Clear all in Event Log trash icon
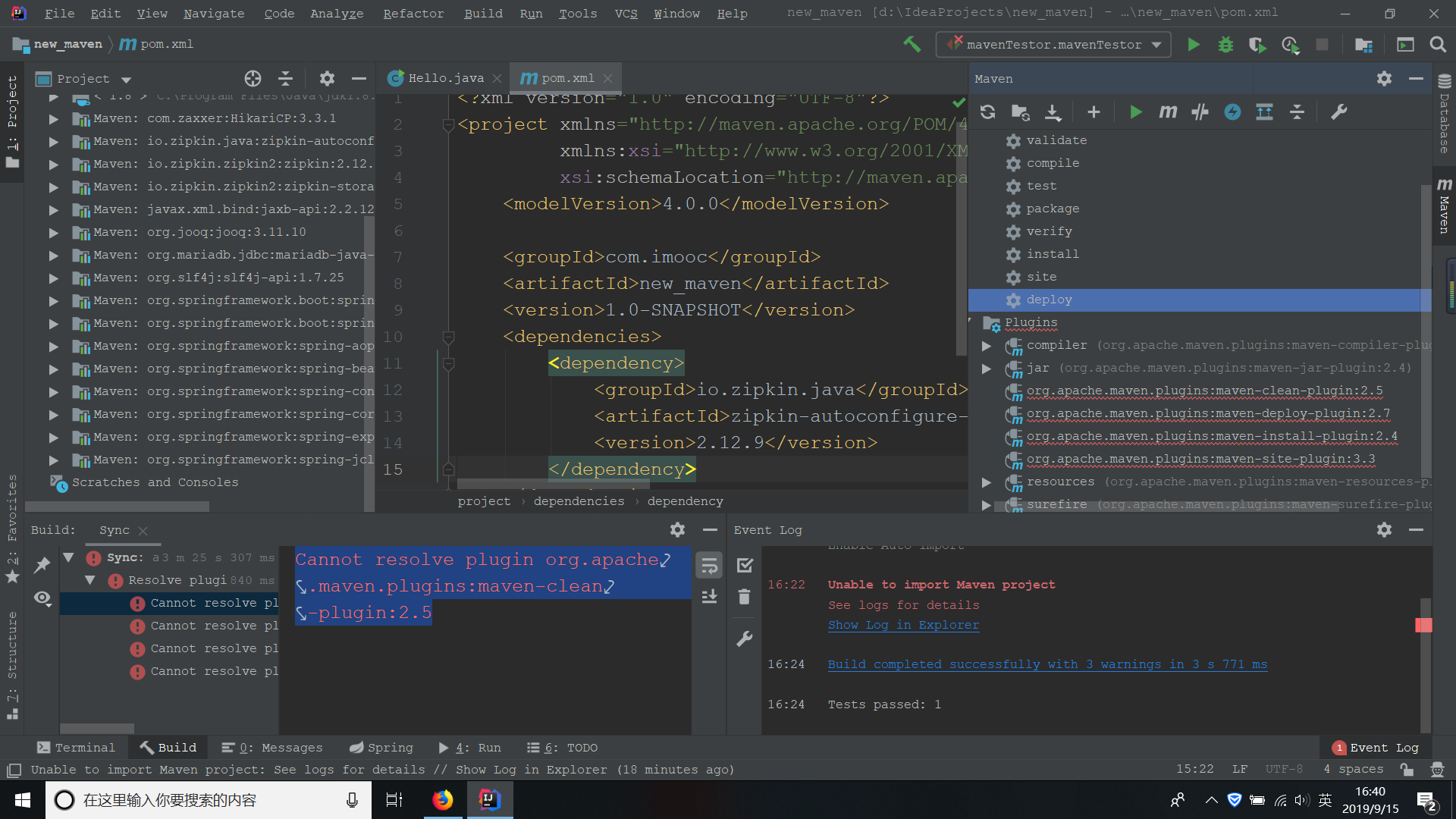 (744, 598)
